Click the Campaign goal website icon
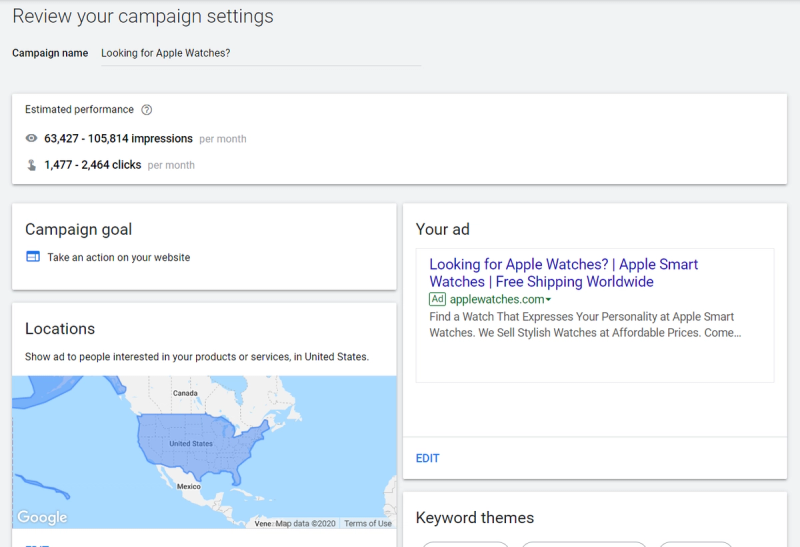The height and width of the screenshot is (547, 800). click(33, 257)
